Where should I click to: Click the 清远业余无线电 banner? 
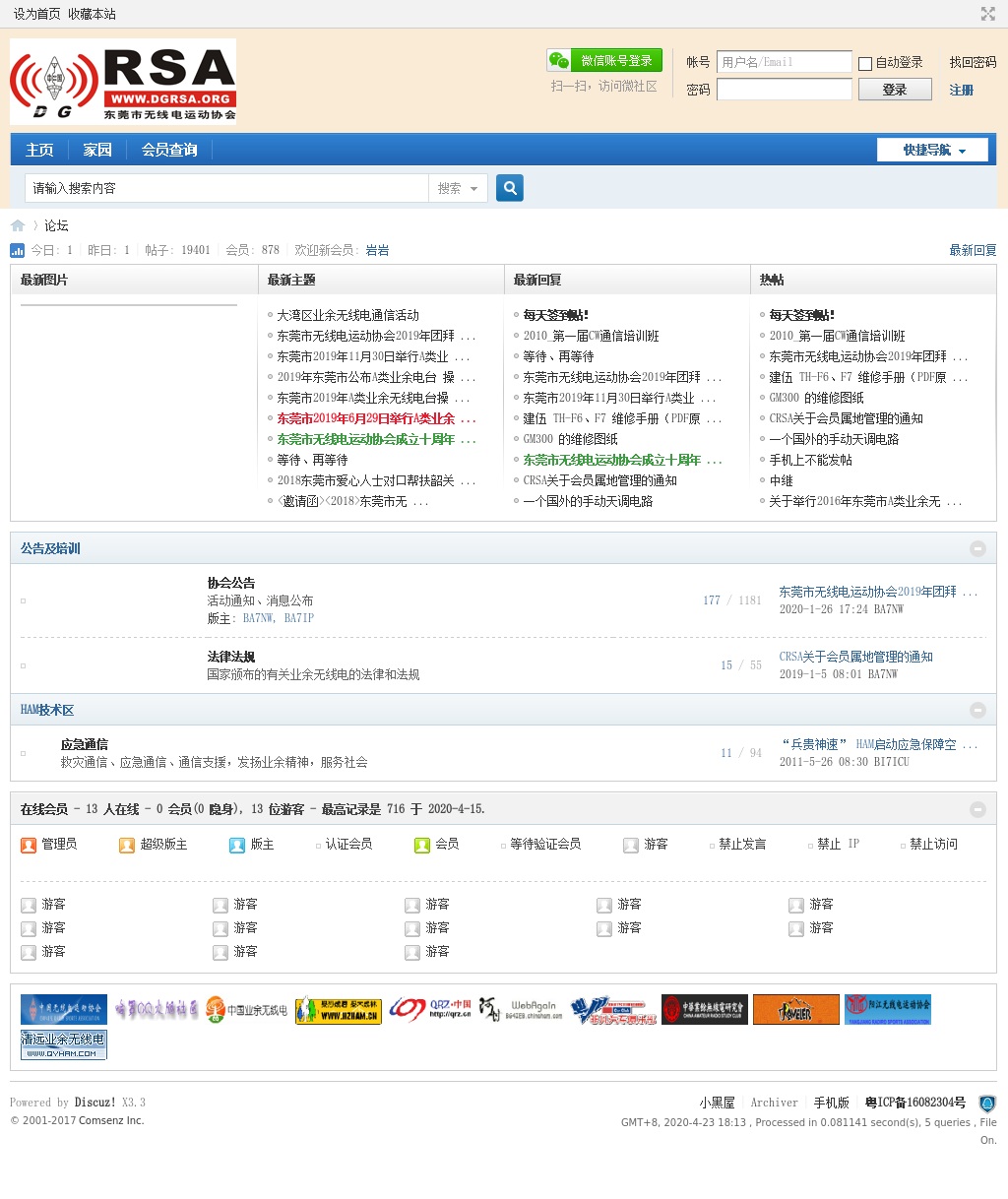[x=64, y=1044]
